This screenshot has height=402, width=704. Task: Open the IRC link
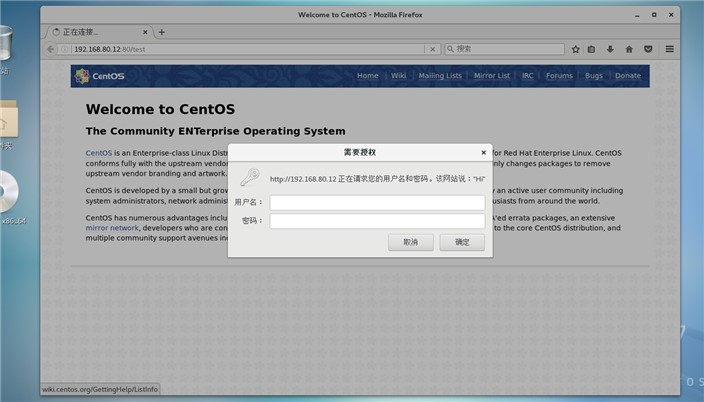(x=528, y=75)
